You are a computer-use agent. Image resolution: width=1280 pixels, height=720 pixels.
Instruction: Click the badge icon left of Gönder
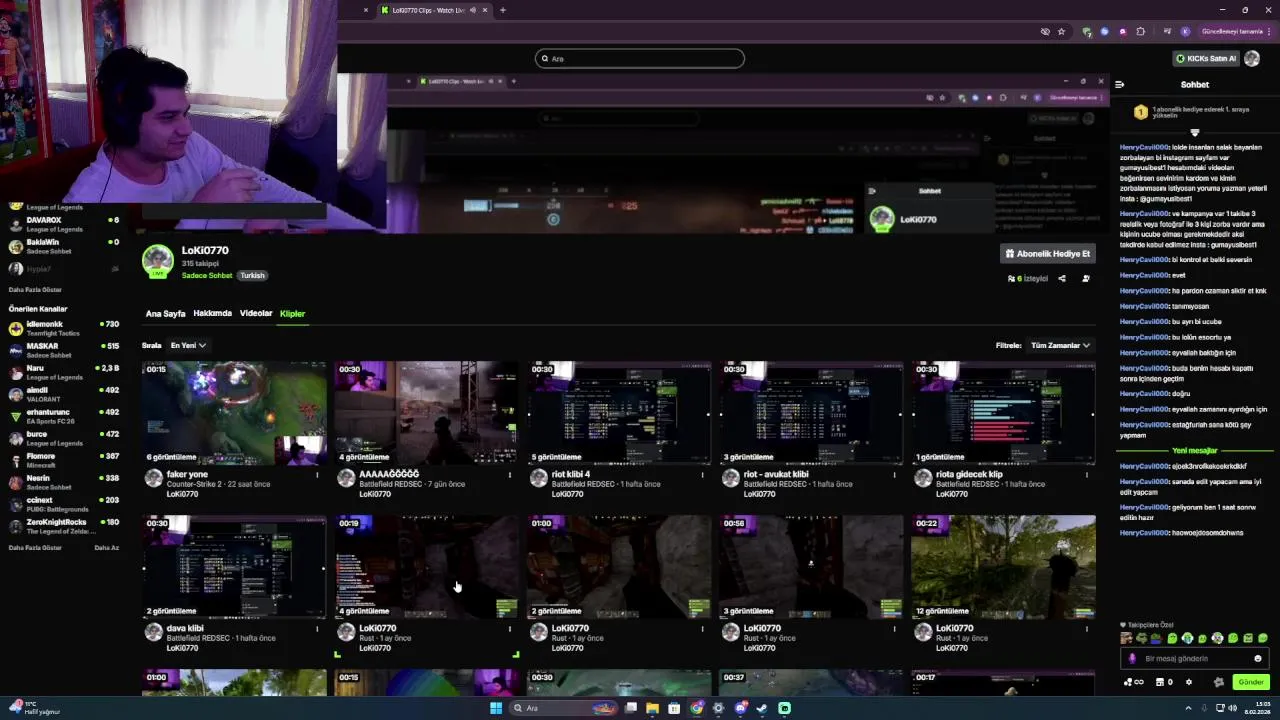(x=1219, y=682)
